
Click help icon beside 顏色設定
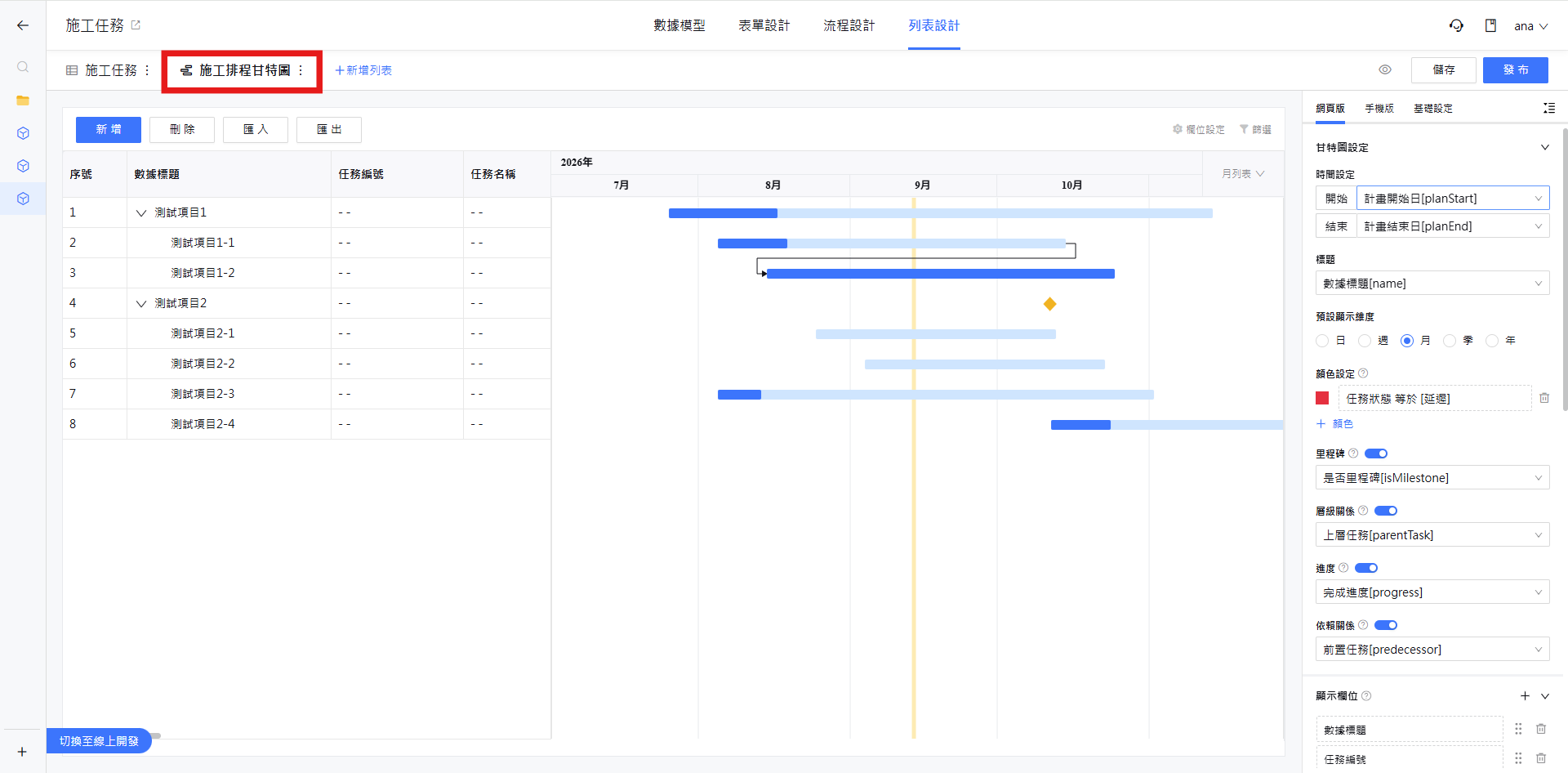click(1363, 373)
